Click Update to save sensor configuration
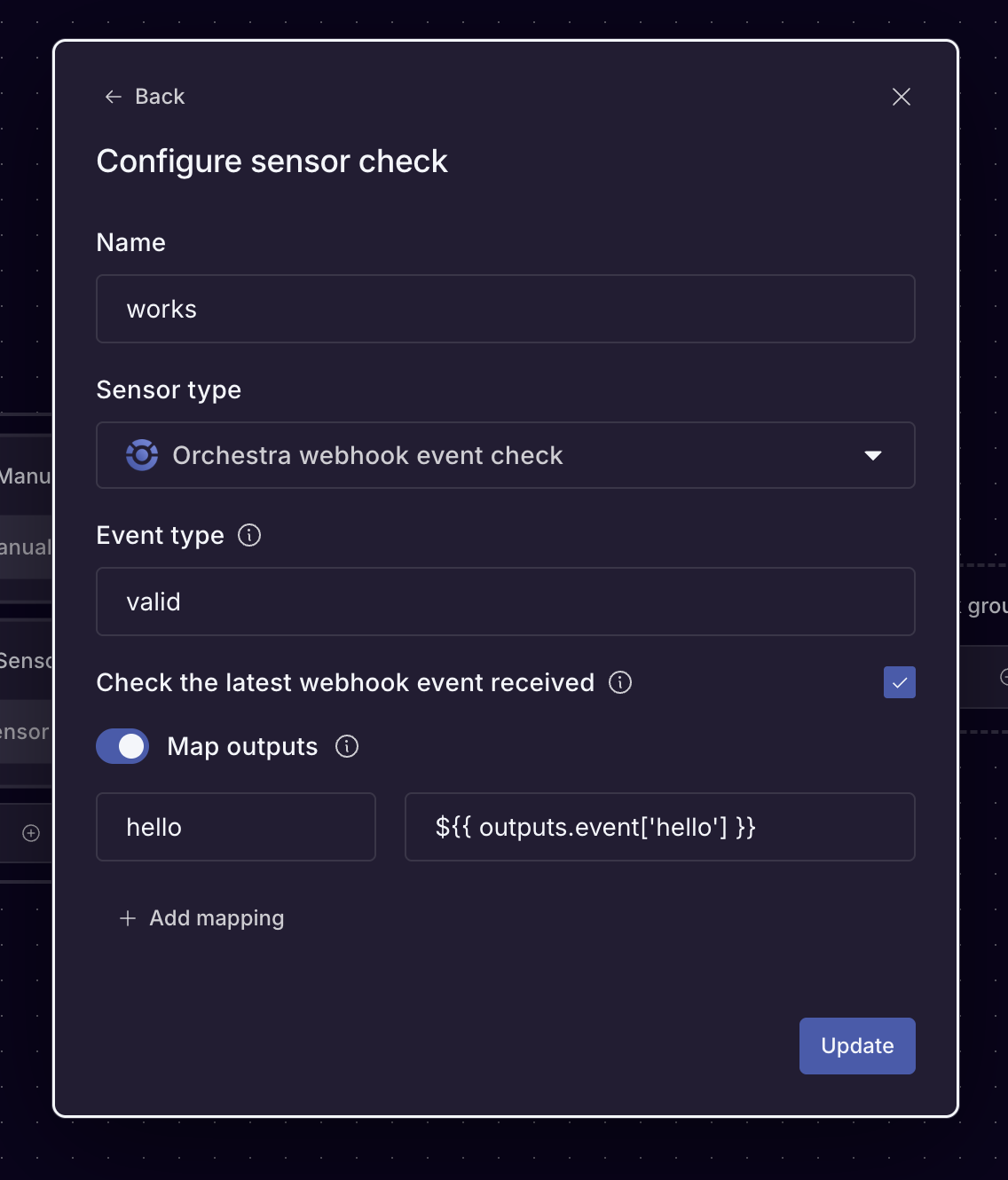Image resolution: width=1008 pixels, height=1180 pixels. 856,1046
